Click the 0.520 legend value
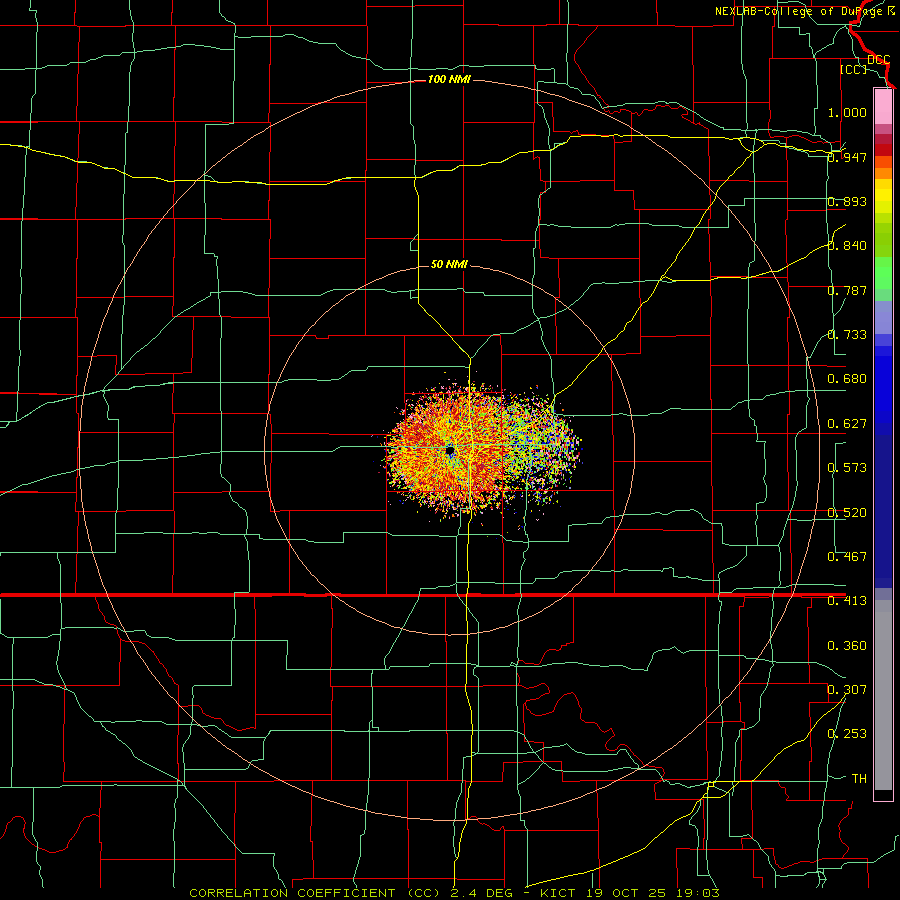Image resolution: width=900 pixels, height=900 pixels. pos(847,513)
